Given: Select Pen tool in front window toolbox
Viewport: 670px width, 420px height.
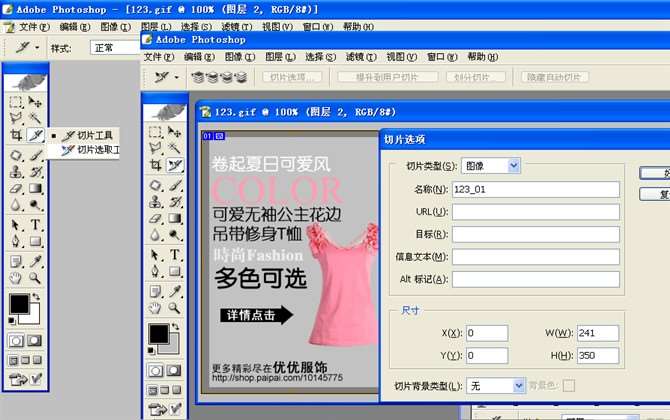Looking at the screenshot, I should point(156,271).
